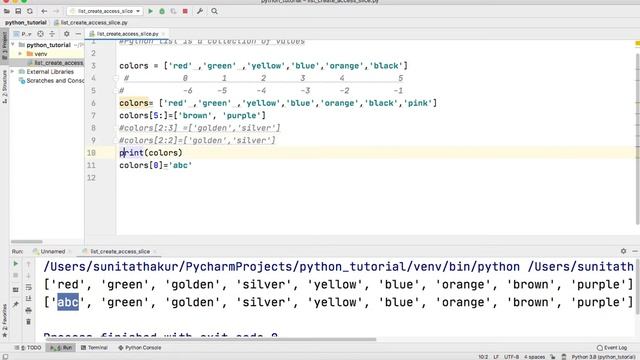Change the Python 3.8 interpreter in the status bar
640x360 pixels.
click(603, 357)
